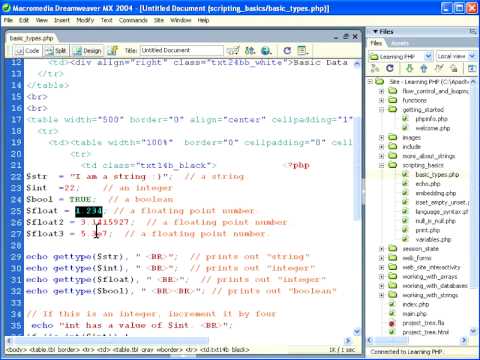The width and height of the screenshot is (480, 360).
Task: Expand the more_about_strings folder
Action: coord(382,156)
